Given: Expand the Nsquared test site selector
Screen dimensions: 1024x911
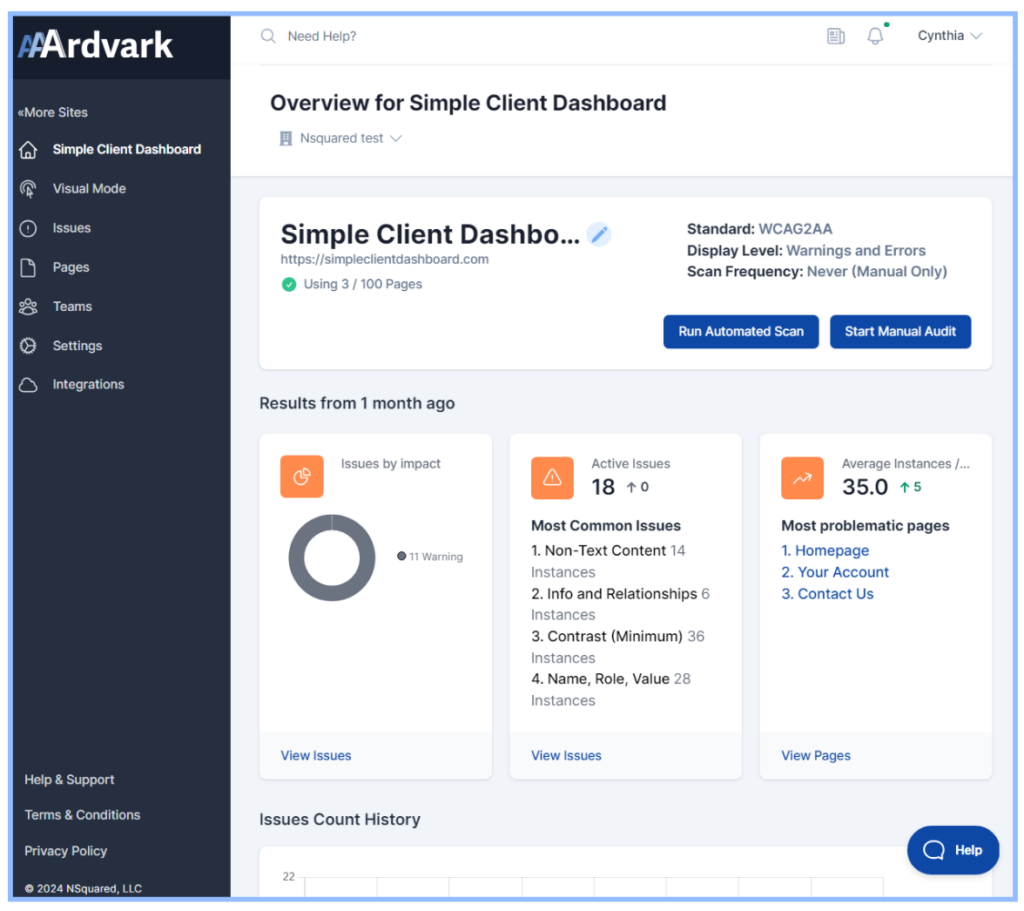Looking at the screenshot, I should pos(340,139).
